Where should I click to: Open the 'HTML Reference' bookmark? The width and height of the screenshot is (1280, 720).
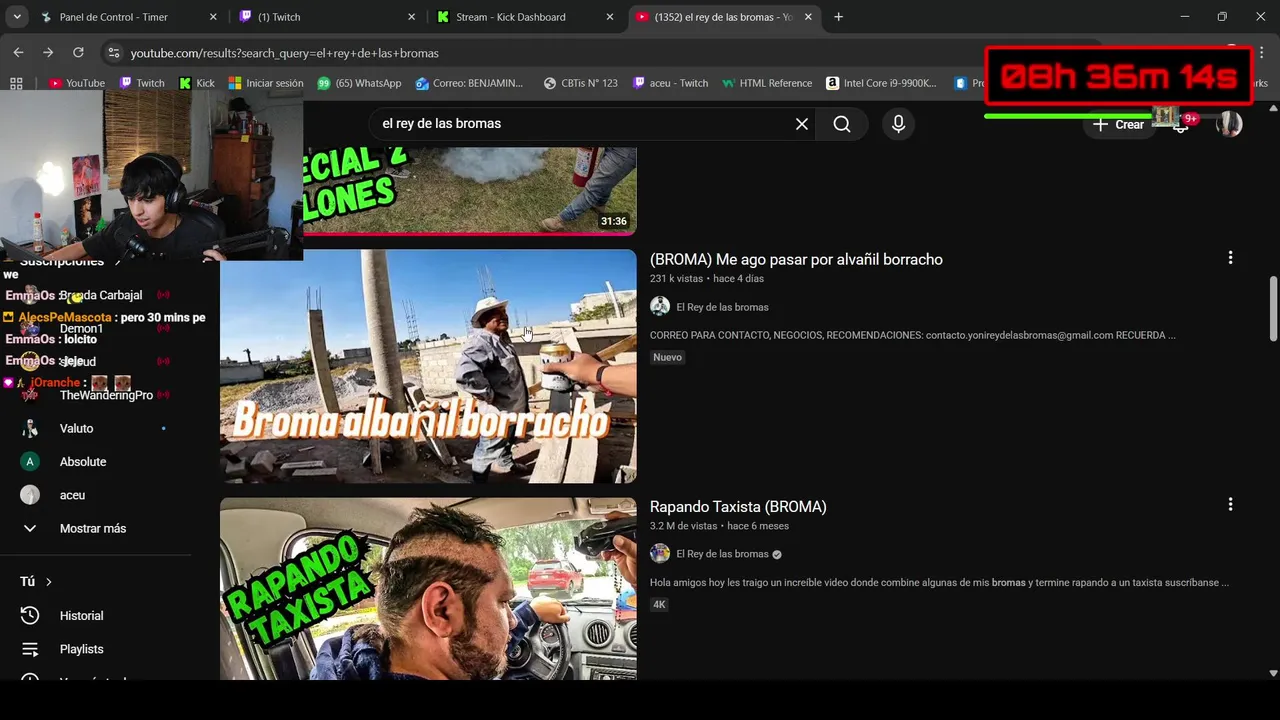(767, 83)
